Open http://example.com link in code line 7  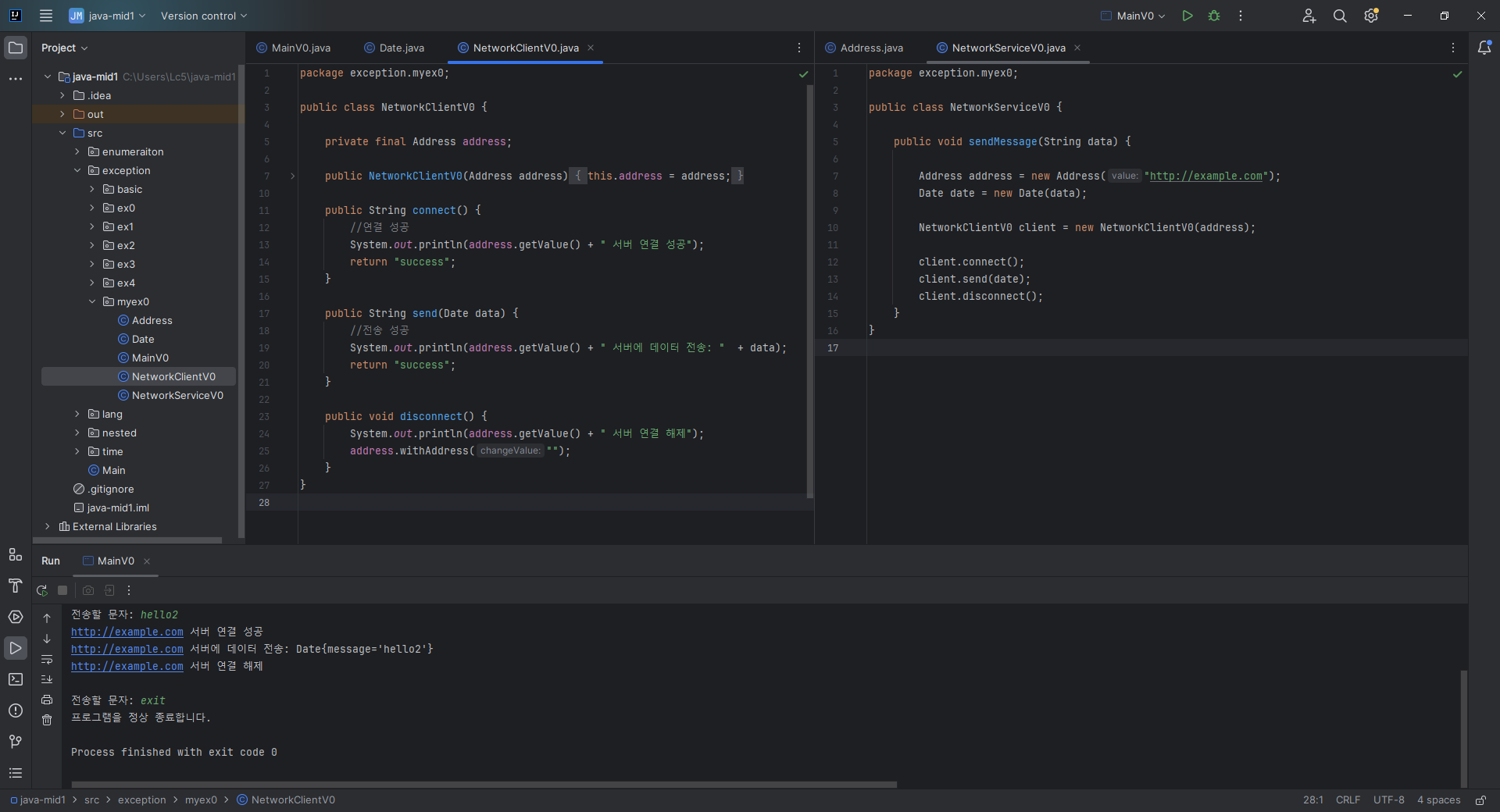[1205, 176]
